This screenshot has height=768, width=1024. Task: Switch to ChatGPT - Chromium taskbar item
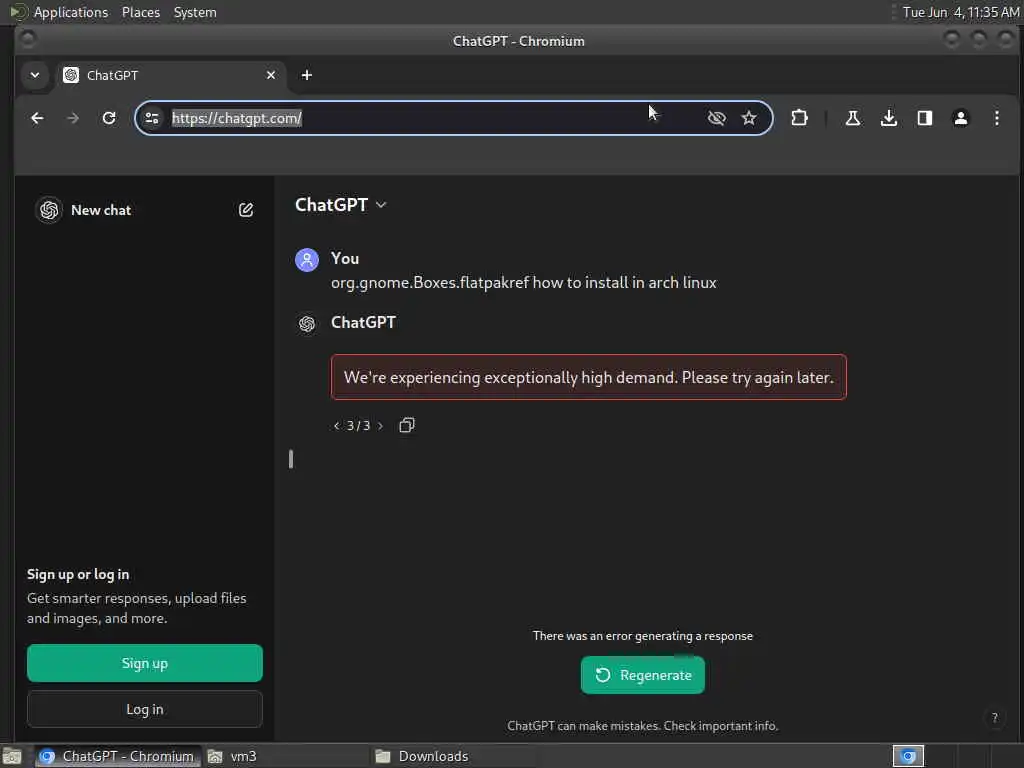118,756
